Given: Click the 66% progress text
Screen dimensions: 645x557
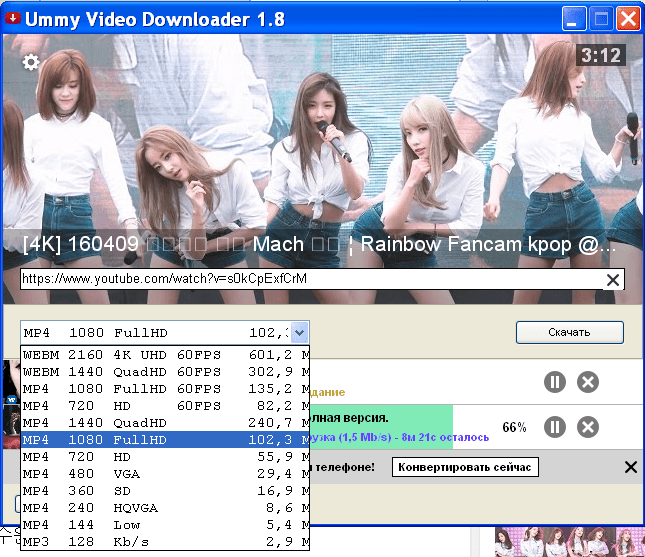Looking at the screenshot, I should coord(514,427).
